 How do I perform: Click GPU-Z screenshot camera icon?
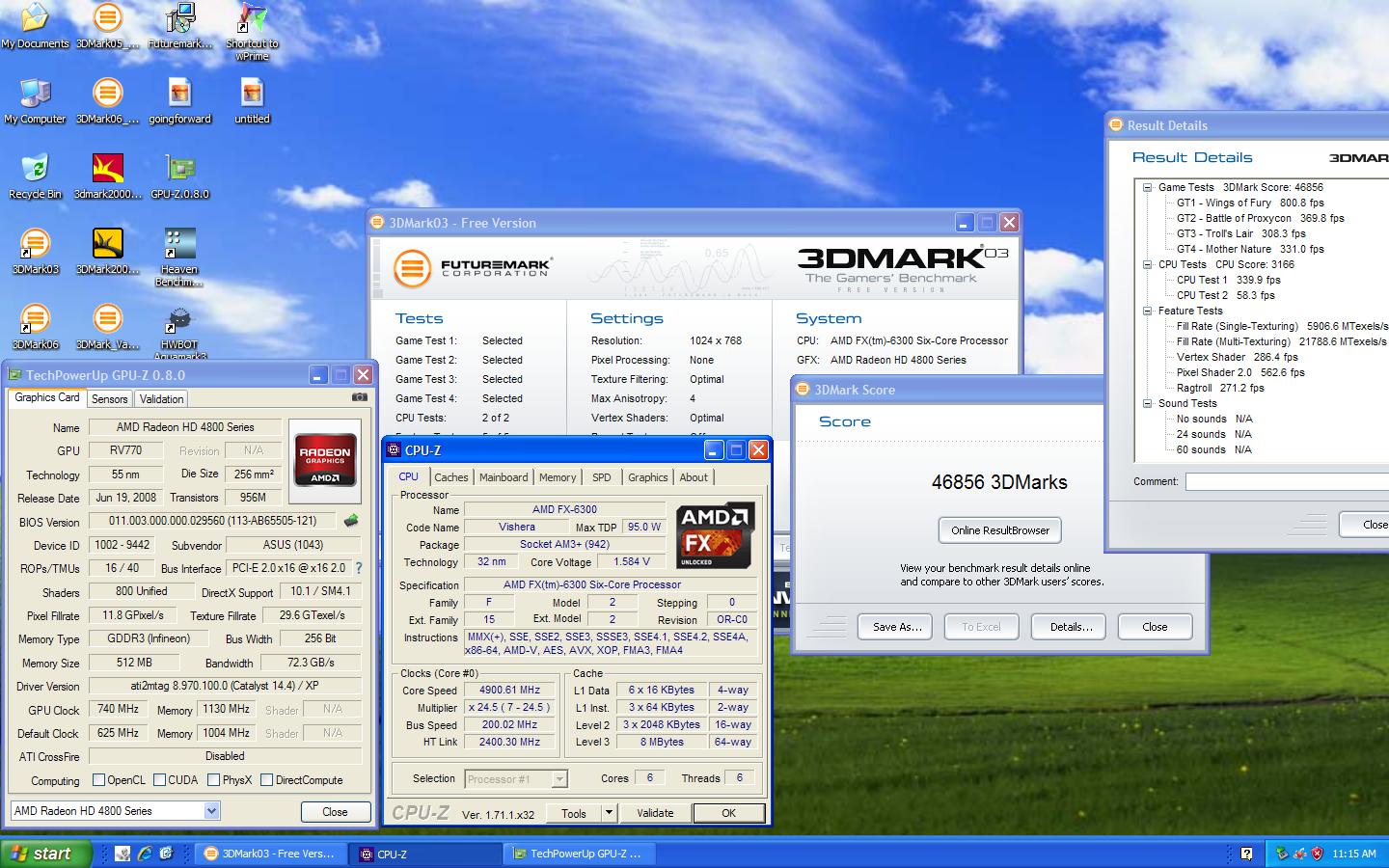[x=359, y=396]
